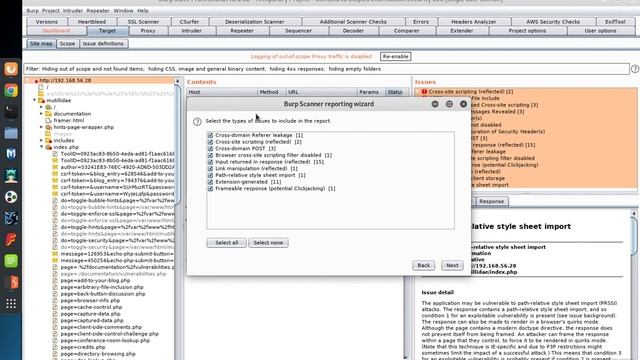
Task: Uncheck Path-relative style sheet import
Action: point(210,175)
